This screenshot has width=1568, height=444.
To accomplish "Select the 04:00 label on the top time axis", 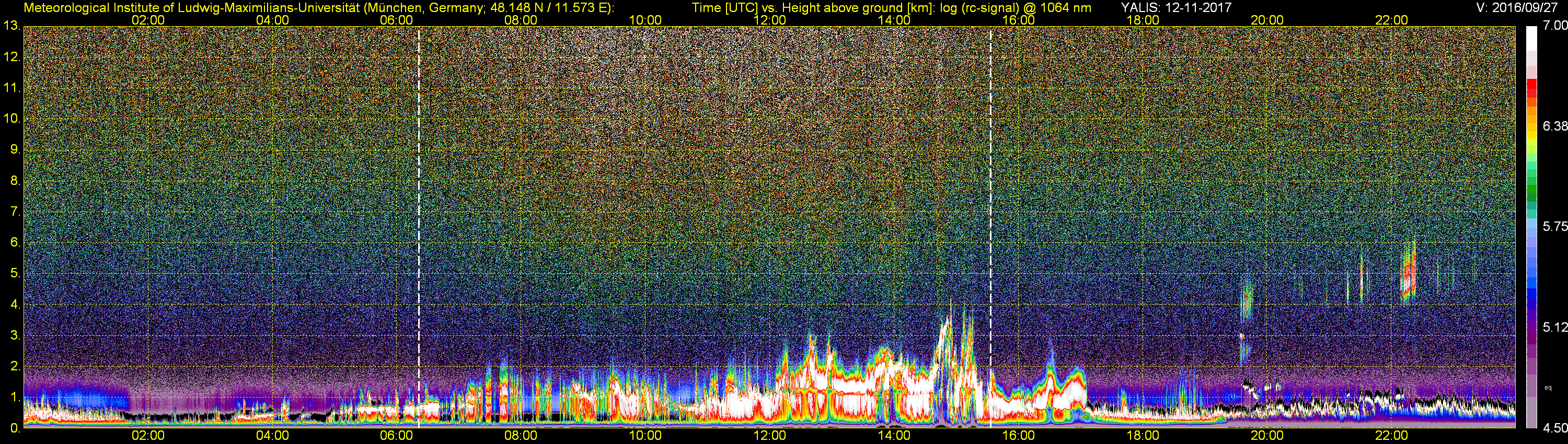I will click(272, 20).
